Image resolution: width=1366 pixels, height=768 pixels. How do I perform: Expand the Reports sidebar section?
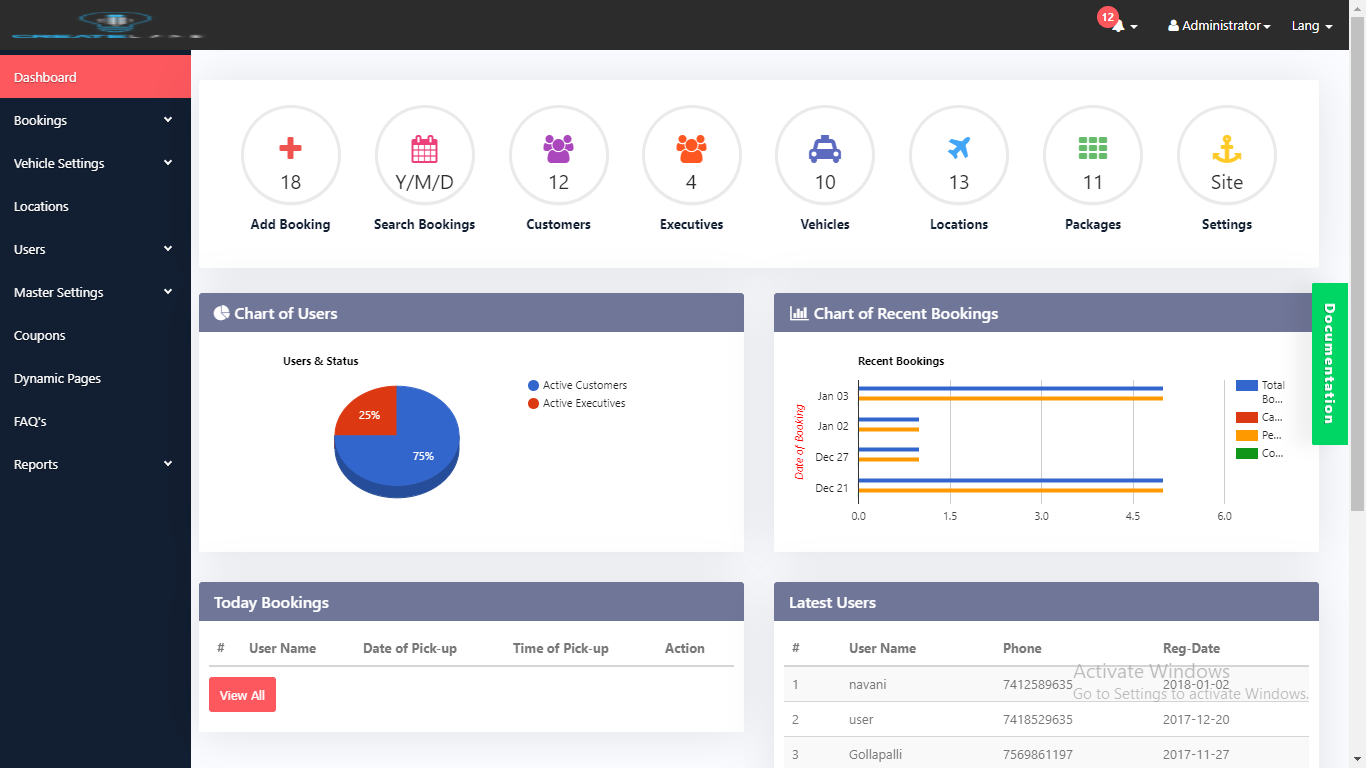(x=94, y=464)
